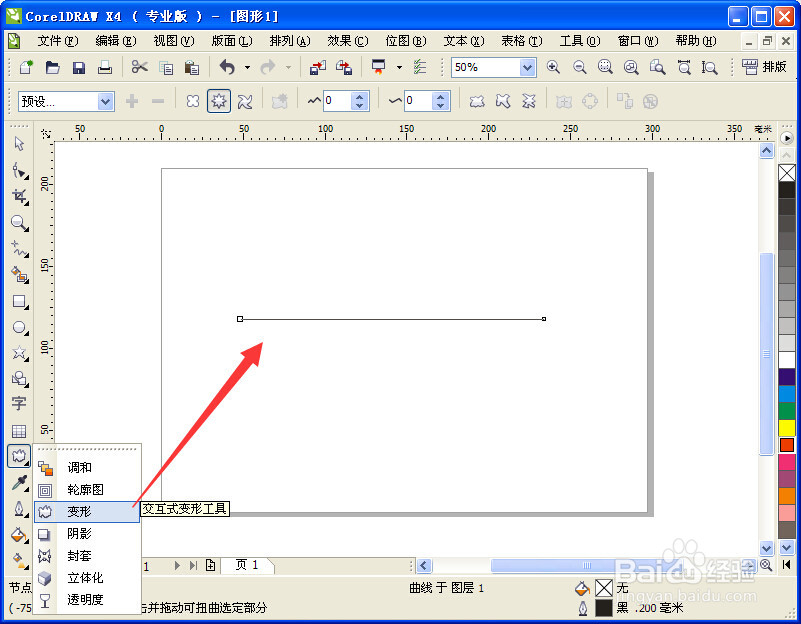Click the zipper amplitude input field
801x624 pixels.
[x=337, y=101]
